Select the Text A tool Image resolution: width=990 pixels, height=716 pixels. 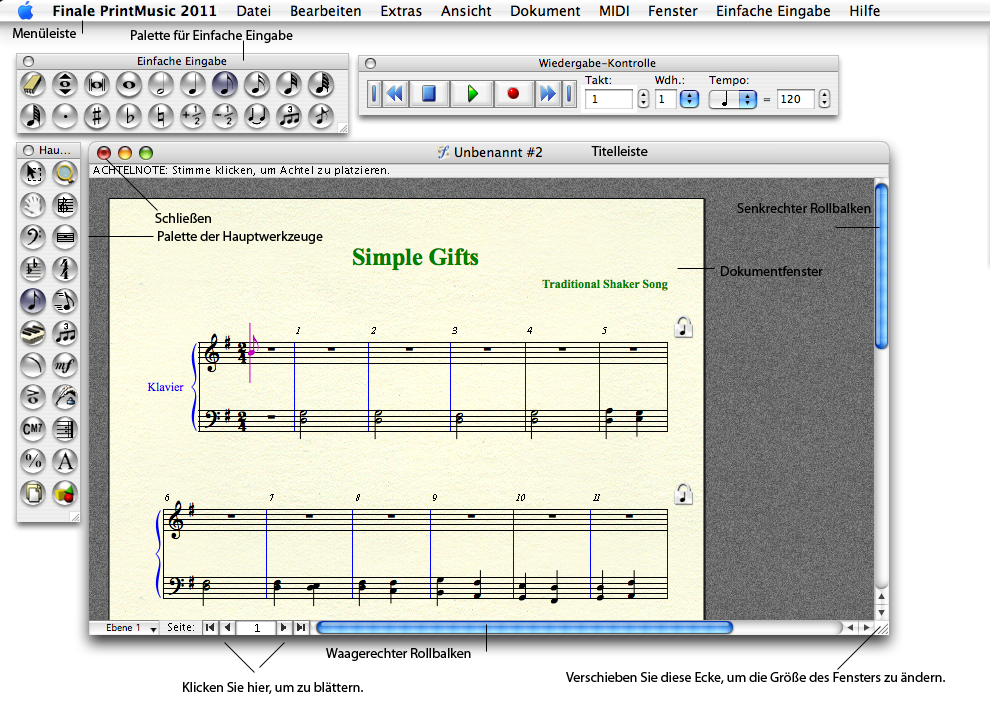coord(64,461)
